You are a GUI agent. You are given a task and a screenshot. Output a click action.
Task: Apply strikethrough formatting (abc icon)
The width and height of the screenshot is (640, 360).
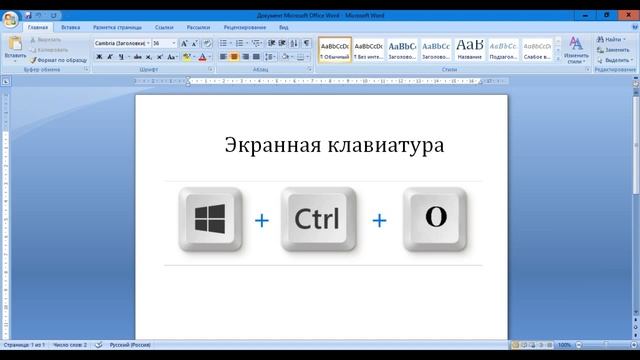tap(138, 57)
